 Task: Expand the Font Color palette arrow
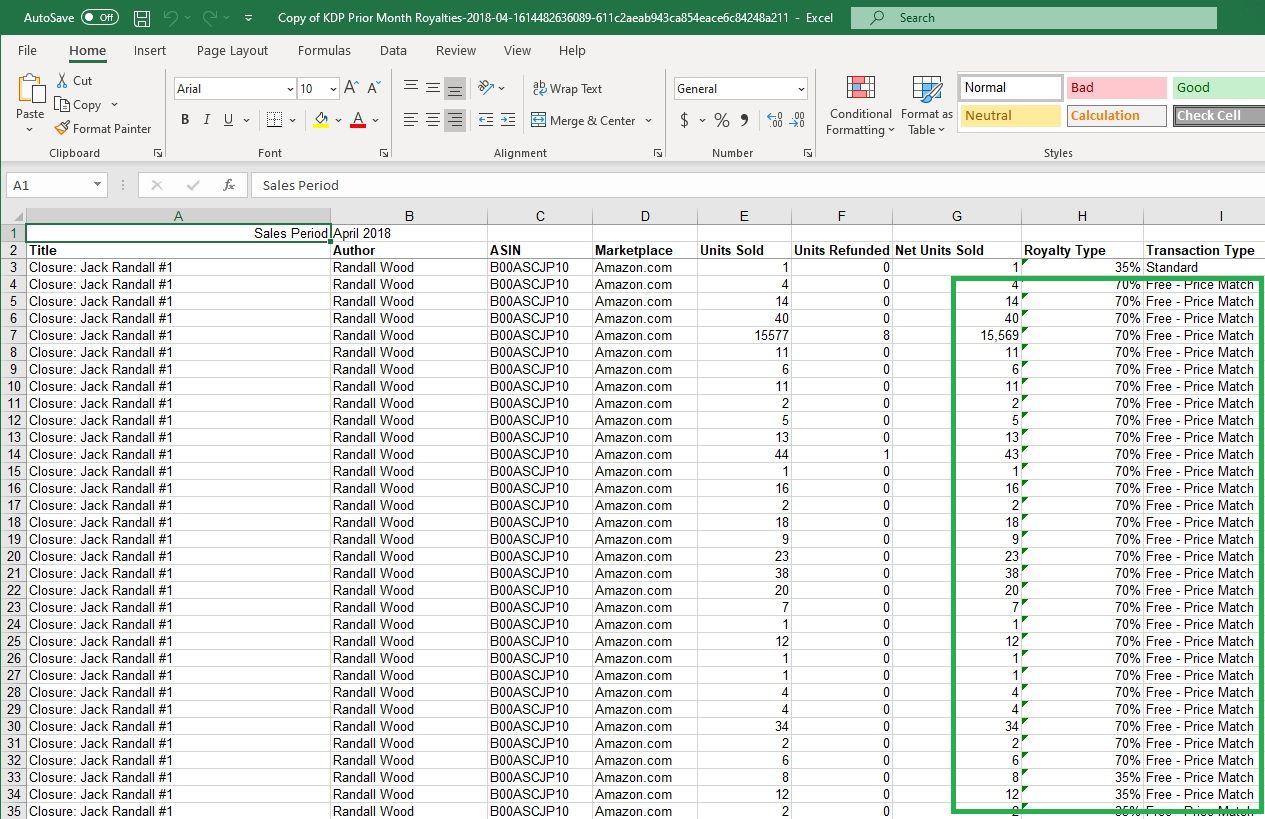[376, 120]
